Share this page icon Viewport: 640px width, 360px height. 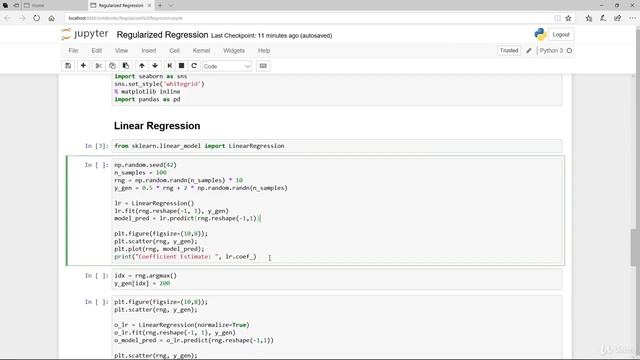point(618,18)
